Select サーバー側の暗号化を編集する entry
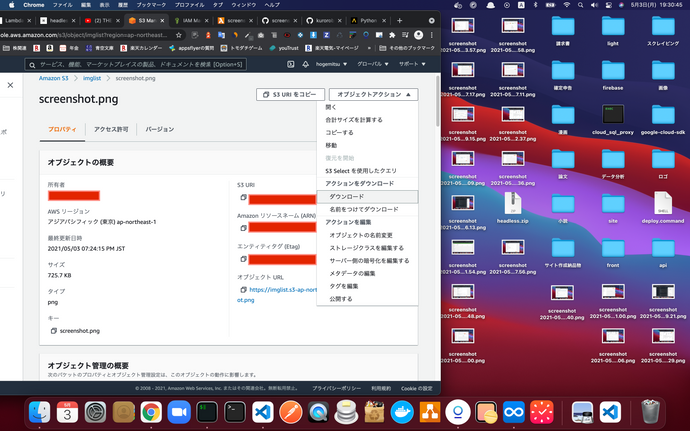Image resolution: width=690 pixels, height=431 pixels. pyautogui.click(x=367, y=261)
